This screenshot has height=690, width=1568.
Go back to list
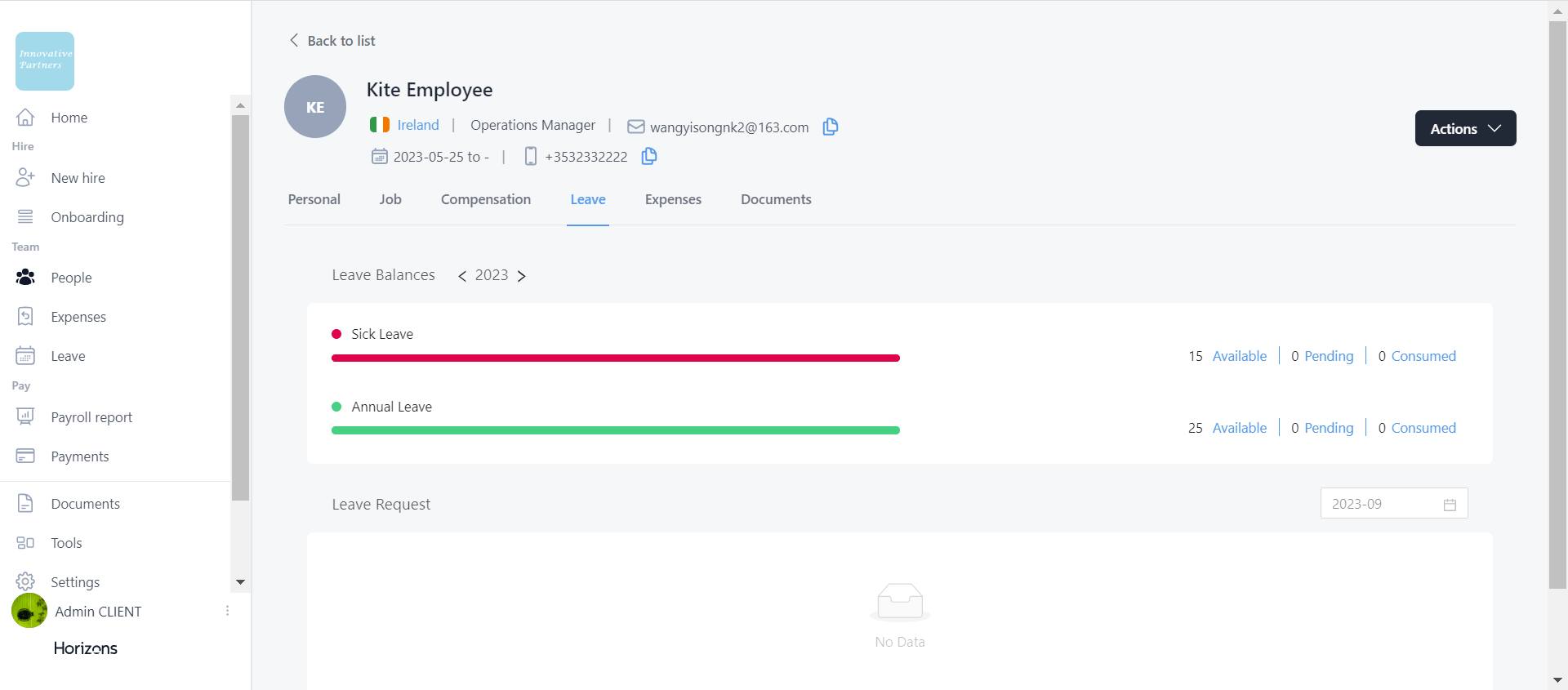point(332,41)
